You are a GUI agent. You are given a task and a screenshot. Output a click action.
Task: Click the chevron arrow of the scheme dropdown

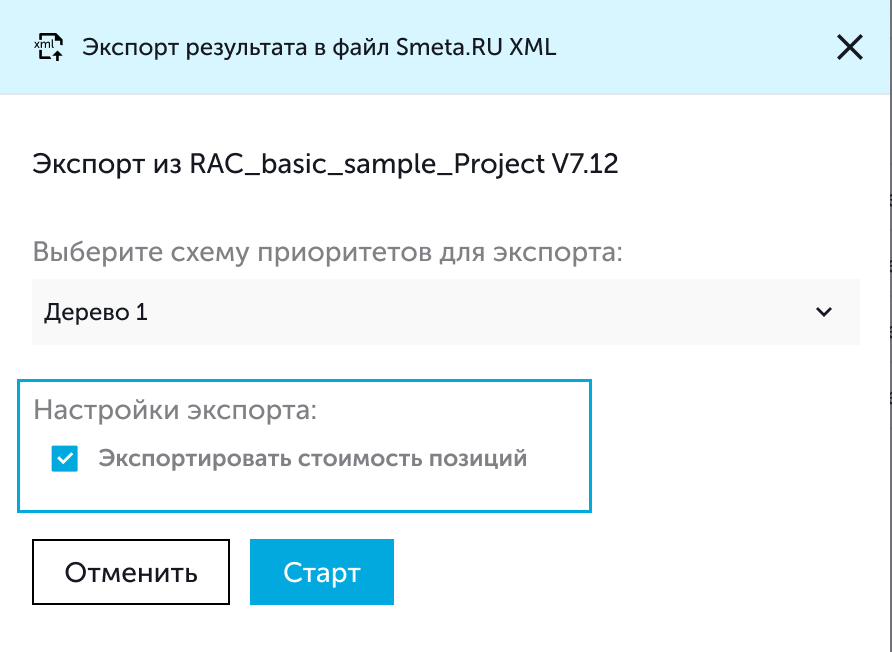coord(824,312)
